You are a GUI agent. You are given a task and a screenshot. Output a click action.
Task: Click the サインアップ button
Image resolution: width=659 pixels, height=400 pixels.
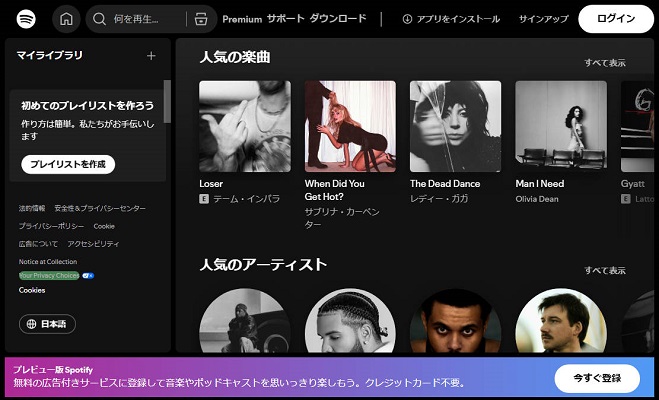pos(543,19)
